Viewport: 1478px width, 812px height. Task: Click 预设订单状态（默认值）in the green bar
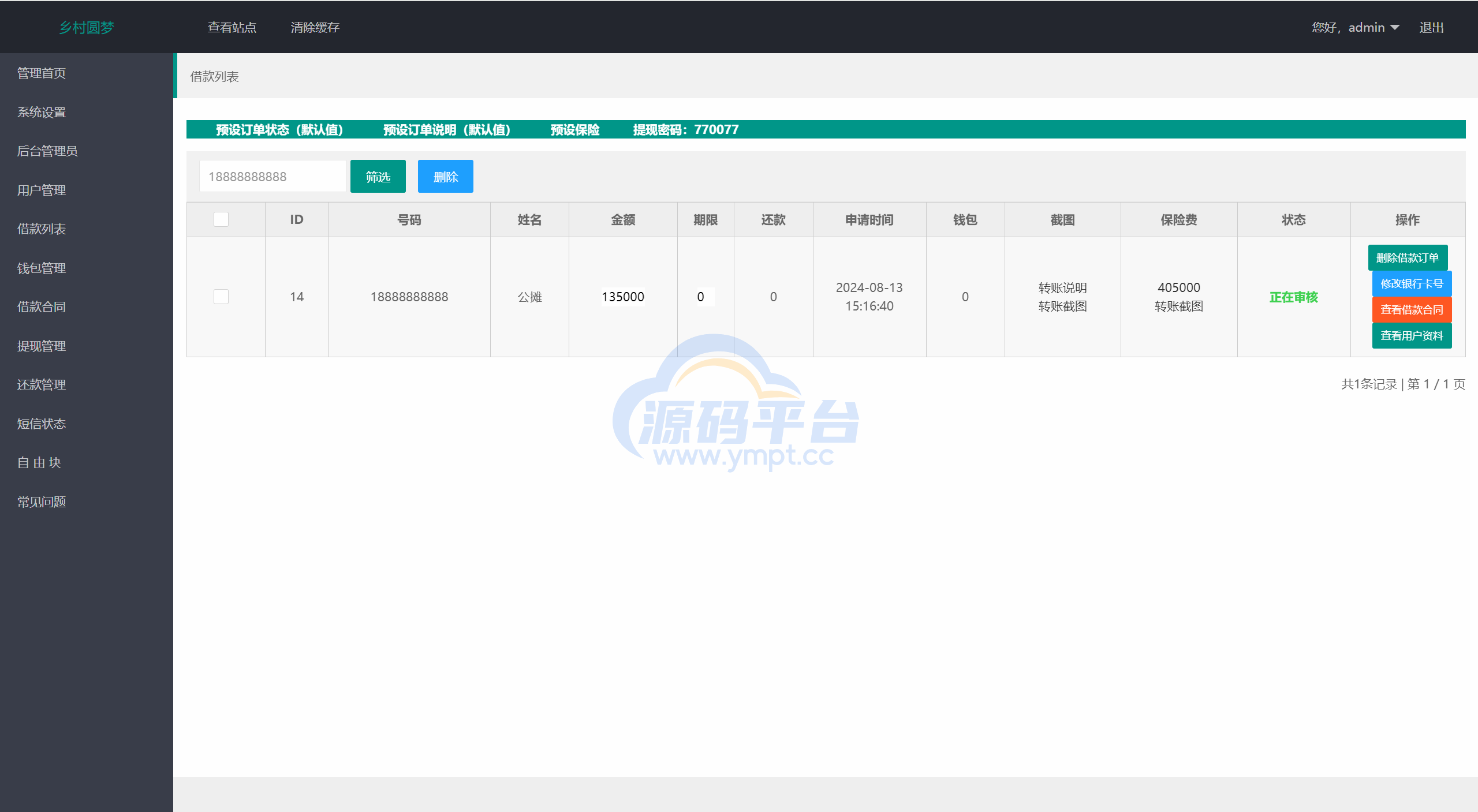pos(280,130)
